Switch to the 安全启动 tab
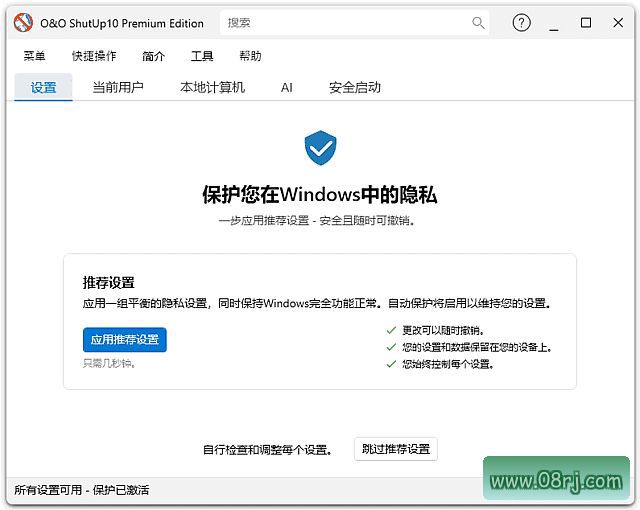640x510 pixels. (355, 87)
